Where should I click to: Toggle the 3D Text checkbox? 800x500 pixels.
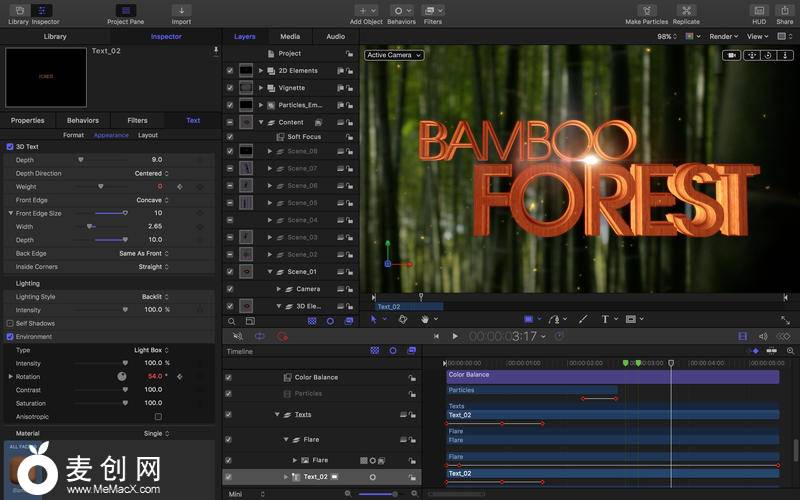click(10, 147)
